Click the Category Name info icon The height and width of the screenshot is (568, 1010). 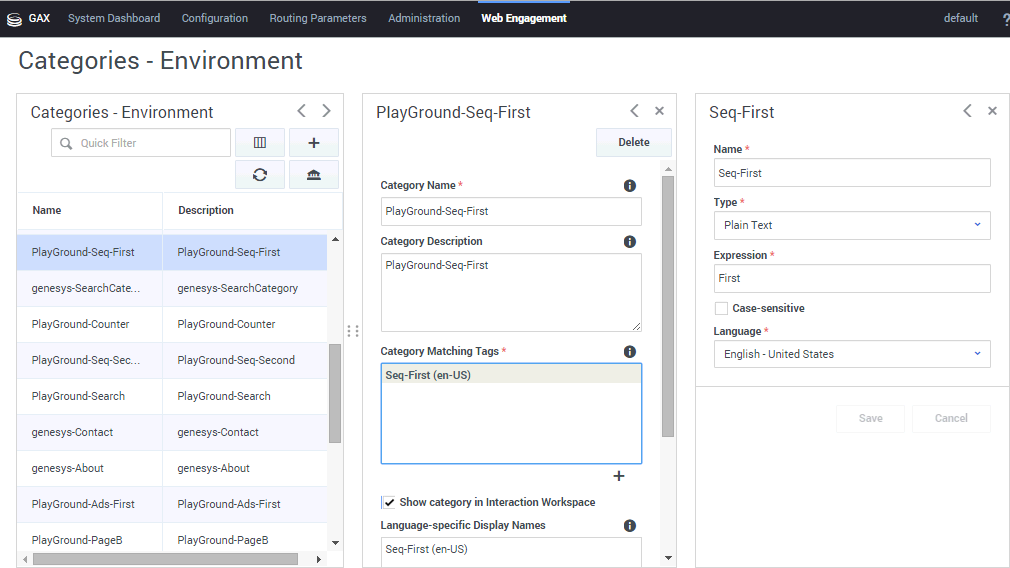[x=630, y=186]
